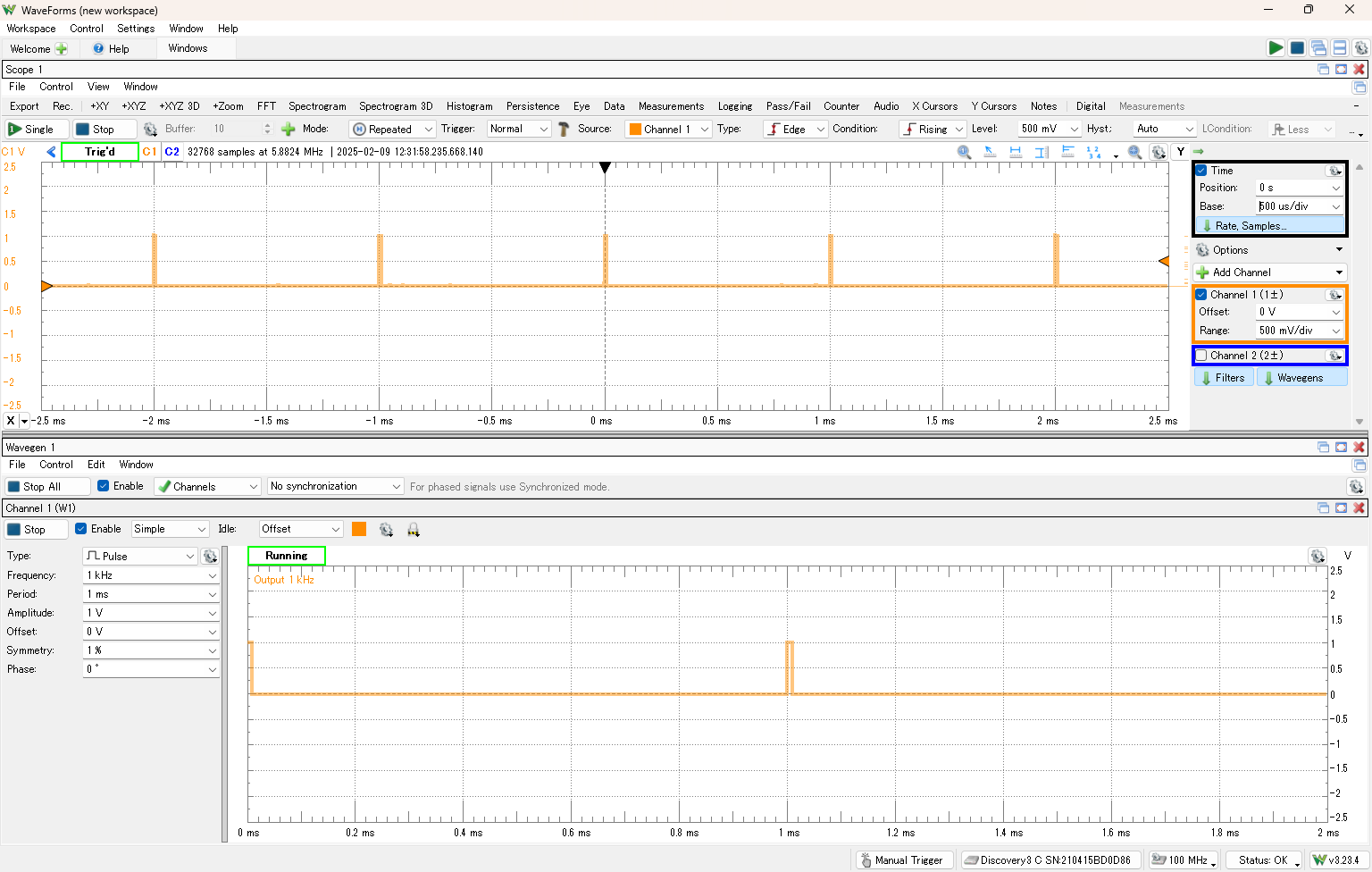Open the Settings menu

point(136,29)
